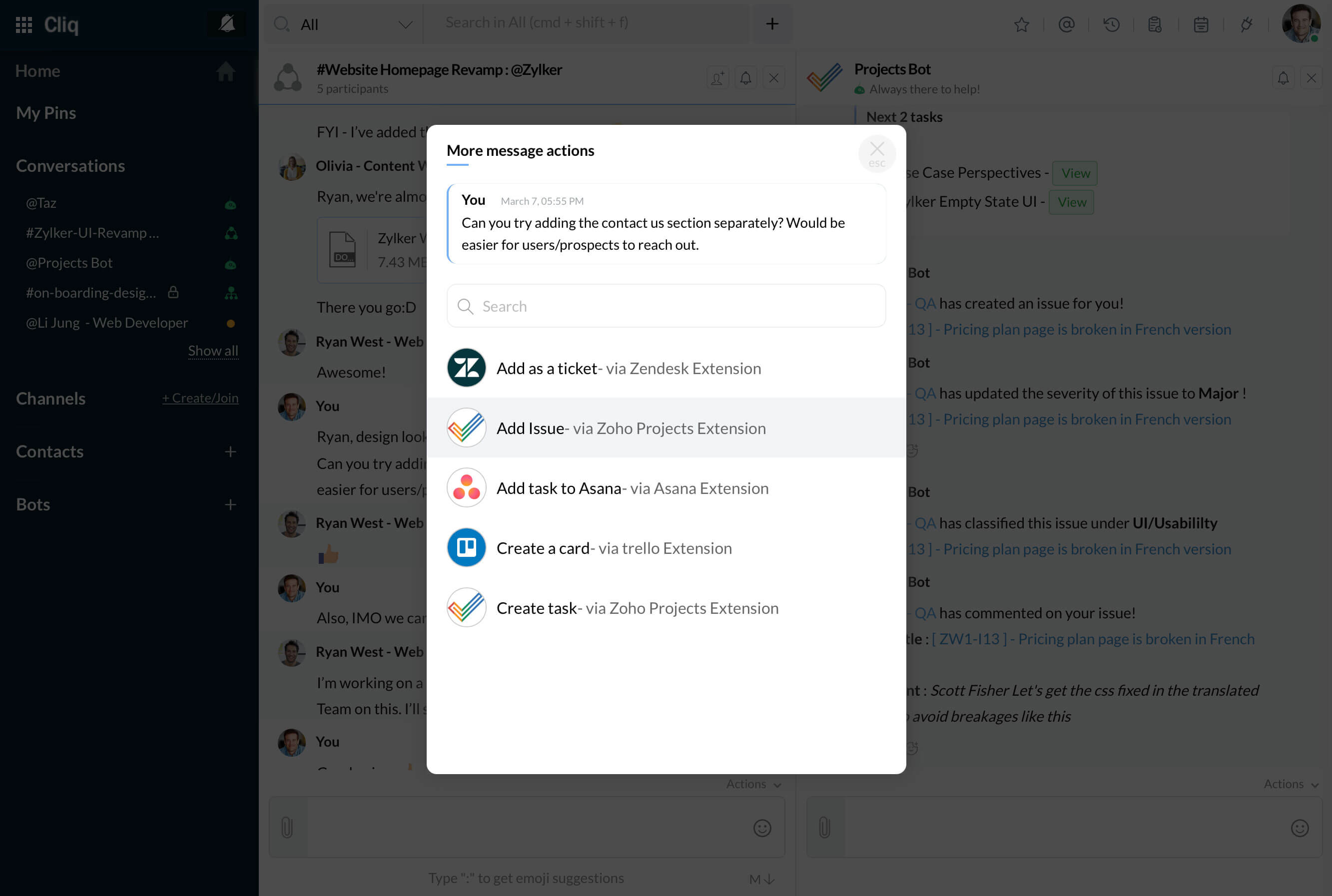Open emoji picker in Website Homepage chat
Viewport: 1332px width, 896px height.
coord(762,828)
